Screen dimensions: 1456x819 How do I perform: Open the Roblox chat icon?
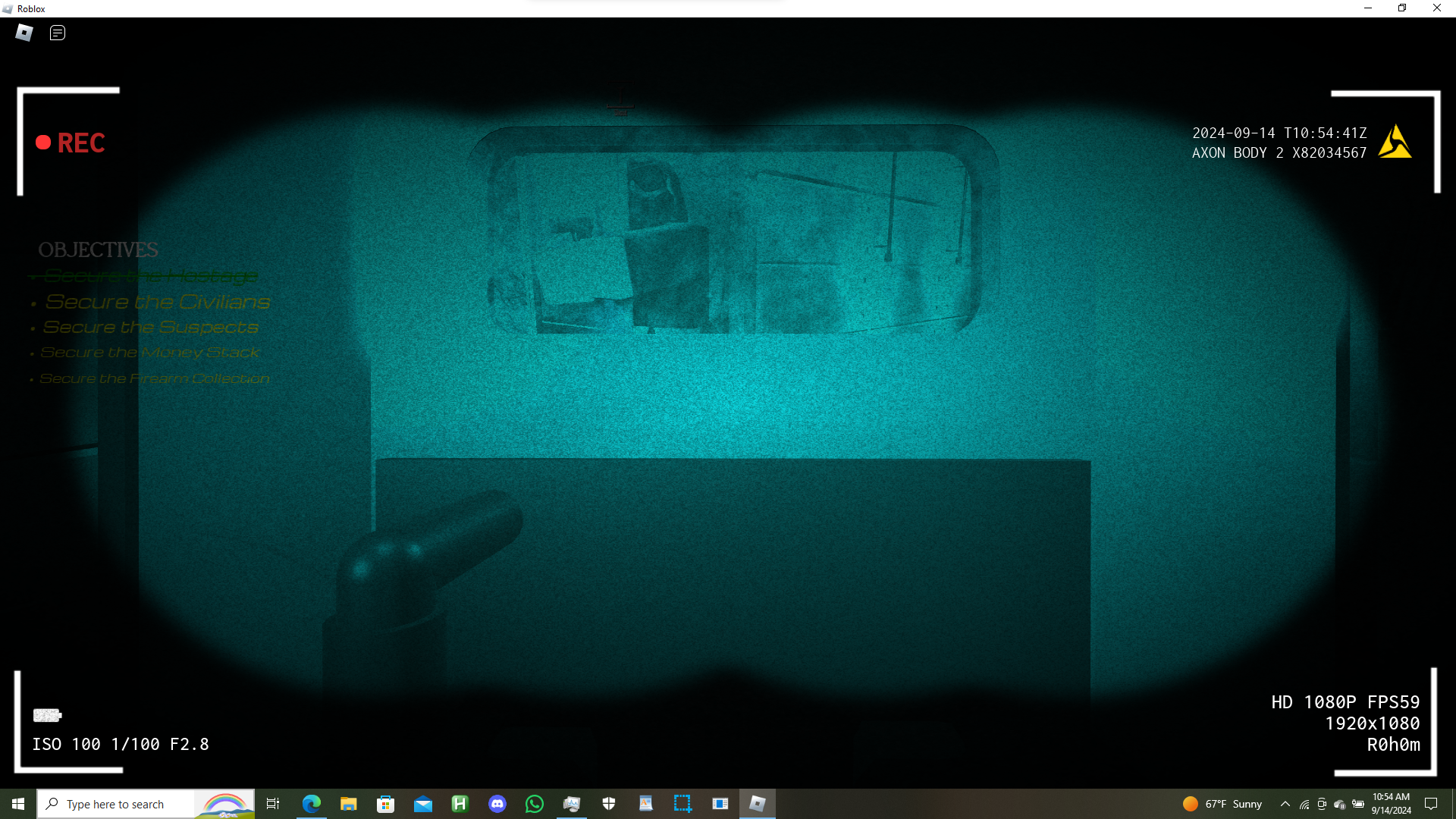tap(58, 33)
